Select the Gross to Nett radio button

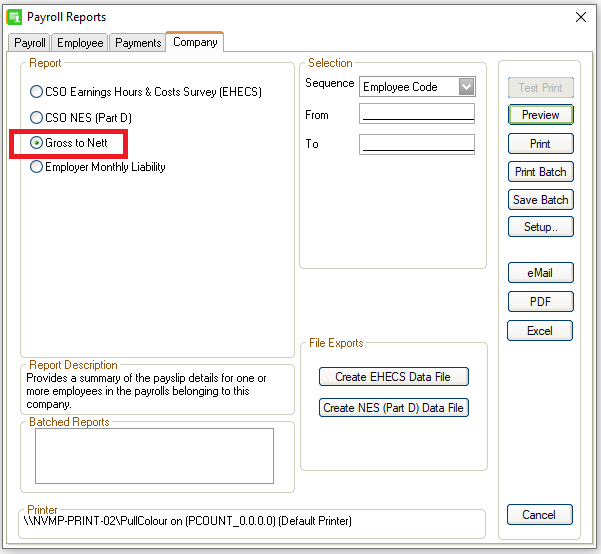click(x=37, y=143)
